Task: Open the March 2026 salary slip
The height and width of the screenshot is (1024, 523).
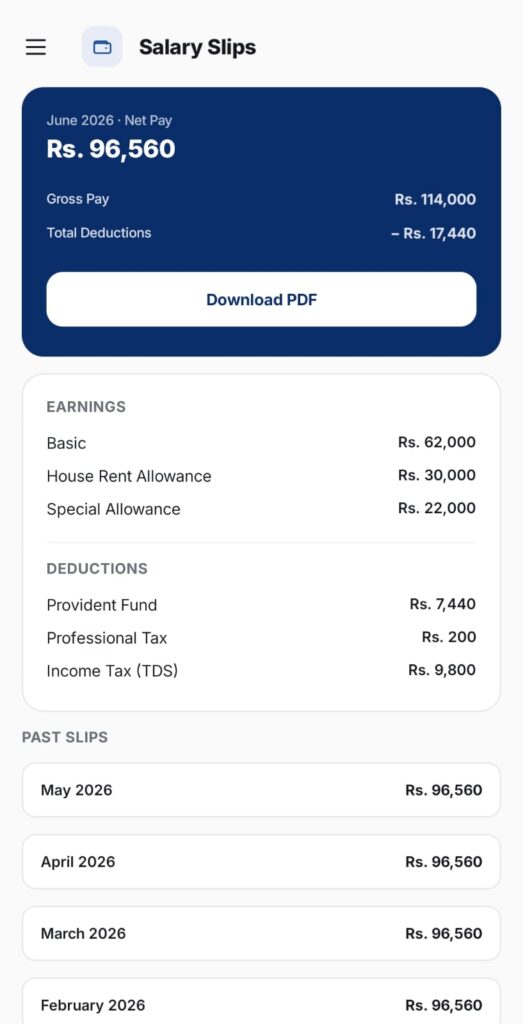Action: (261, 934)
